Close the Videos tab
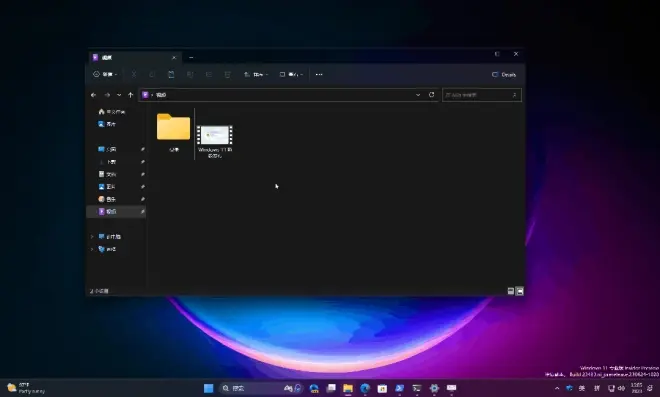Screen dimensions: 660x397 tap(174, 58)
